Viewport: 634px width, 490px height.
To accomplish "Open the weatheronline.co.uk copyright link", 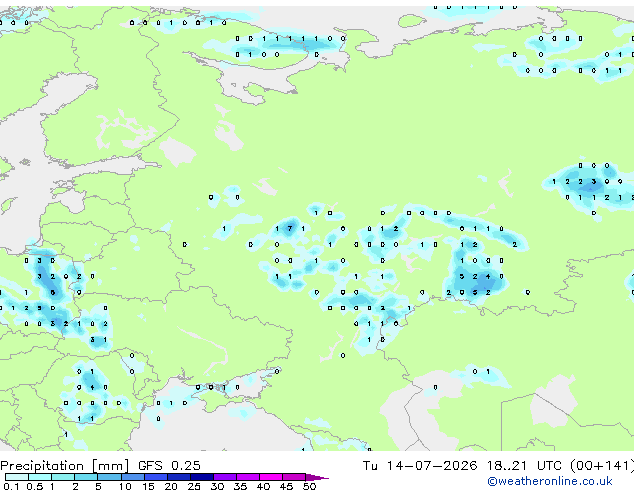I will click(x=550, y=481).
